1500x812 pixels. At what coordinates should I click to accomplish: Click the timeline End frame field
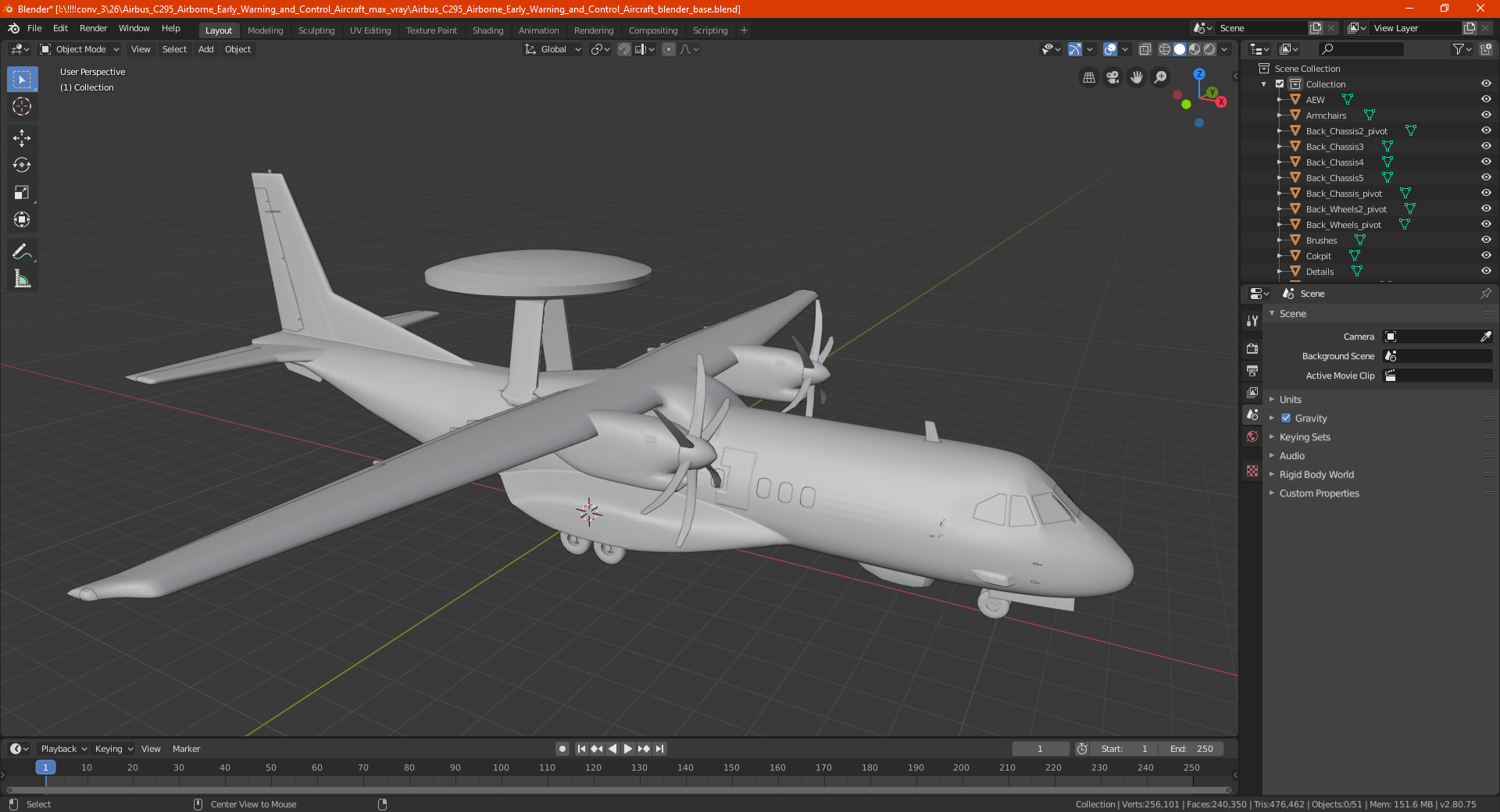[x=1191, y=749]
